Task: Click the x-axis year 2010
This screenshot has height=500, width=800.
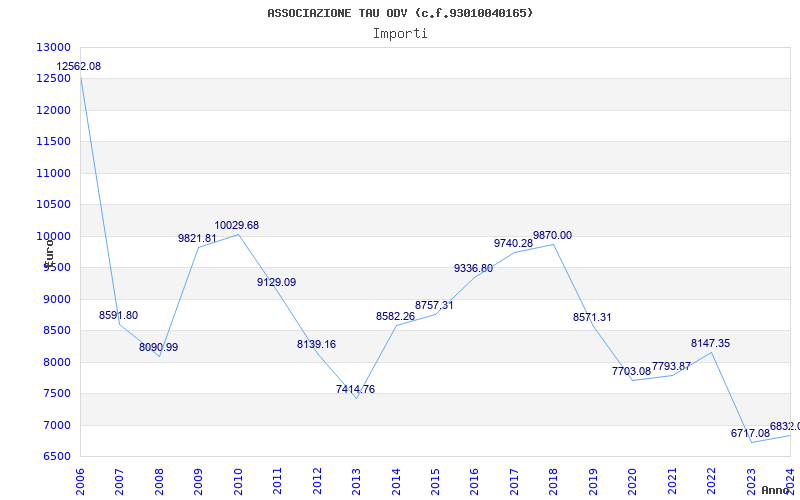Action: 238,481
